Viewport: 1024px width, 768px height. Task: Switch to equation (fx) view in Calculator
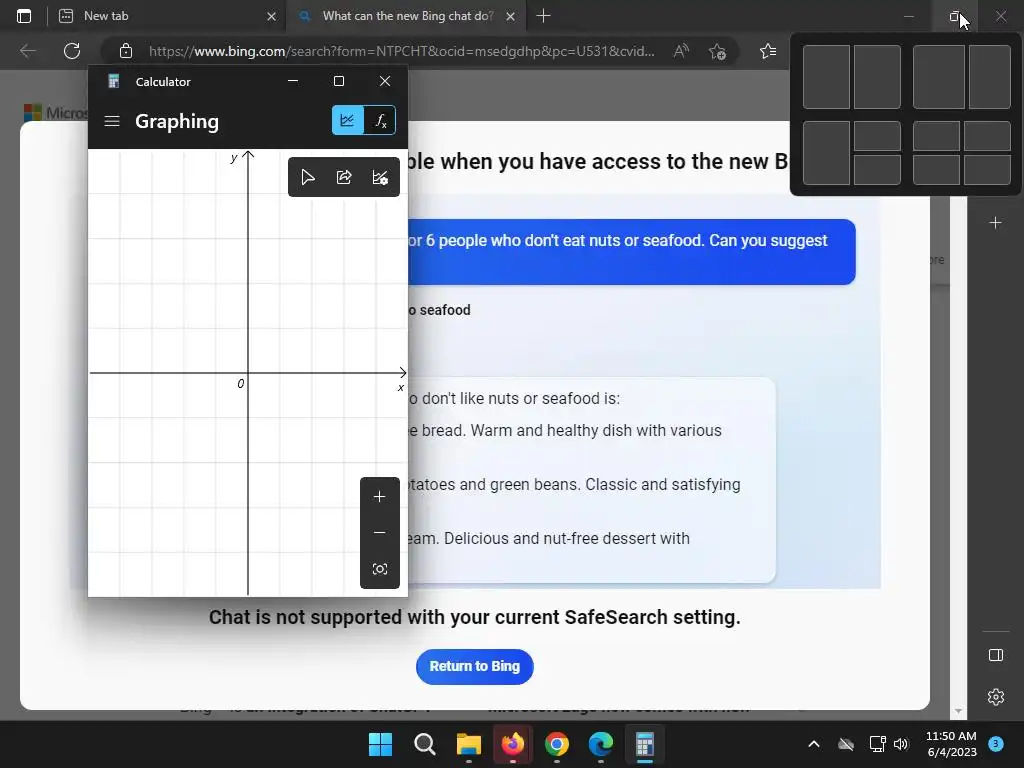380,121
